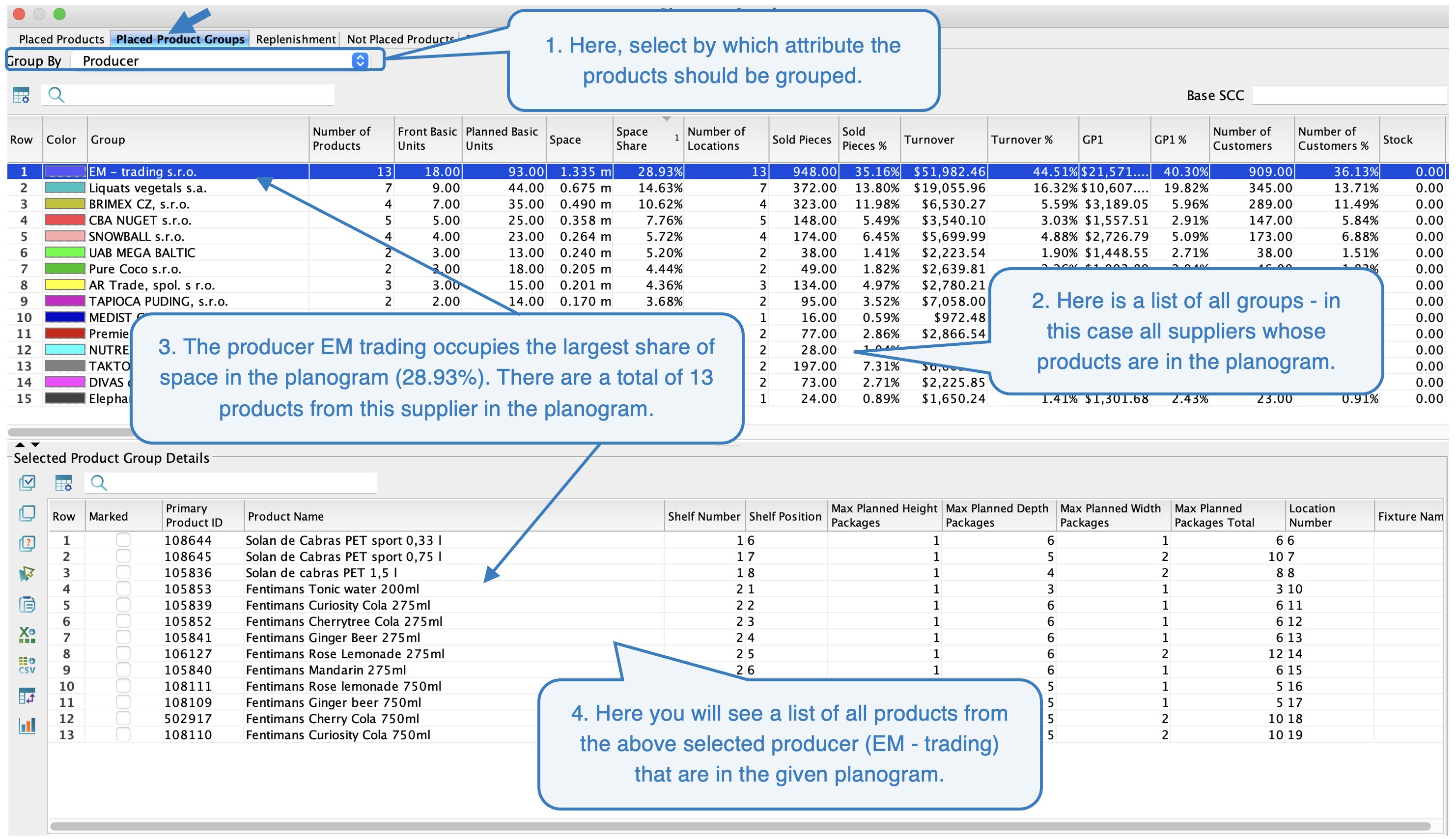Mark Fentimans Rose Lemonade 275ml row

[x=123, y=654]
